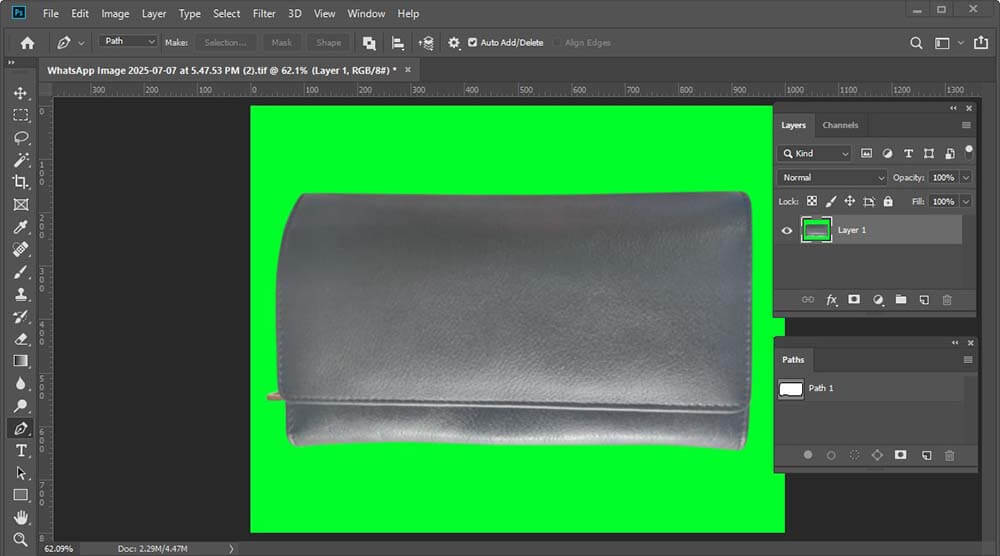1000x556 pixels.
Task: Select the Horizontal Type tool
Action: point(20,451)
